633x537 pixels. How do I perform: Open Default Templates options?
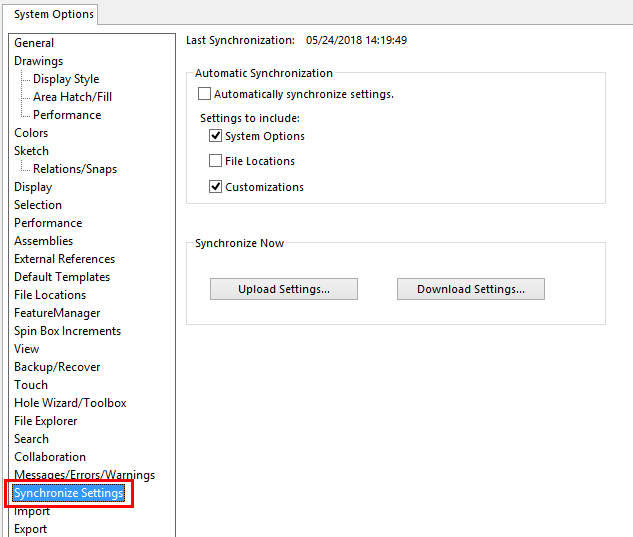(62, 277)
